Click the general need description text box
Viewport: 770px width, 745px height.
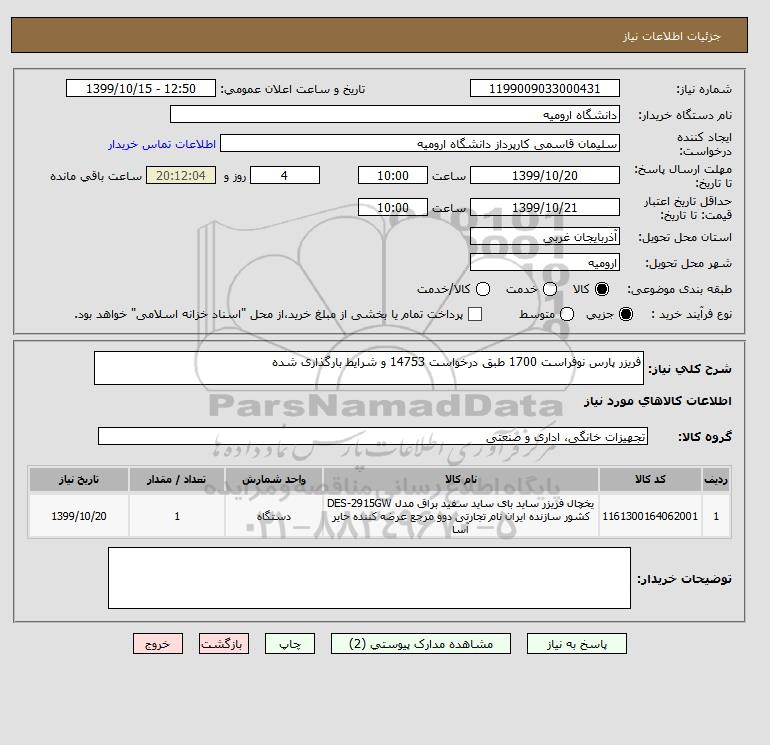click(369, 368)
